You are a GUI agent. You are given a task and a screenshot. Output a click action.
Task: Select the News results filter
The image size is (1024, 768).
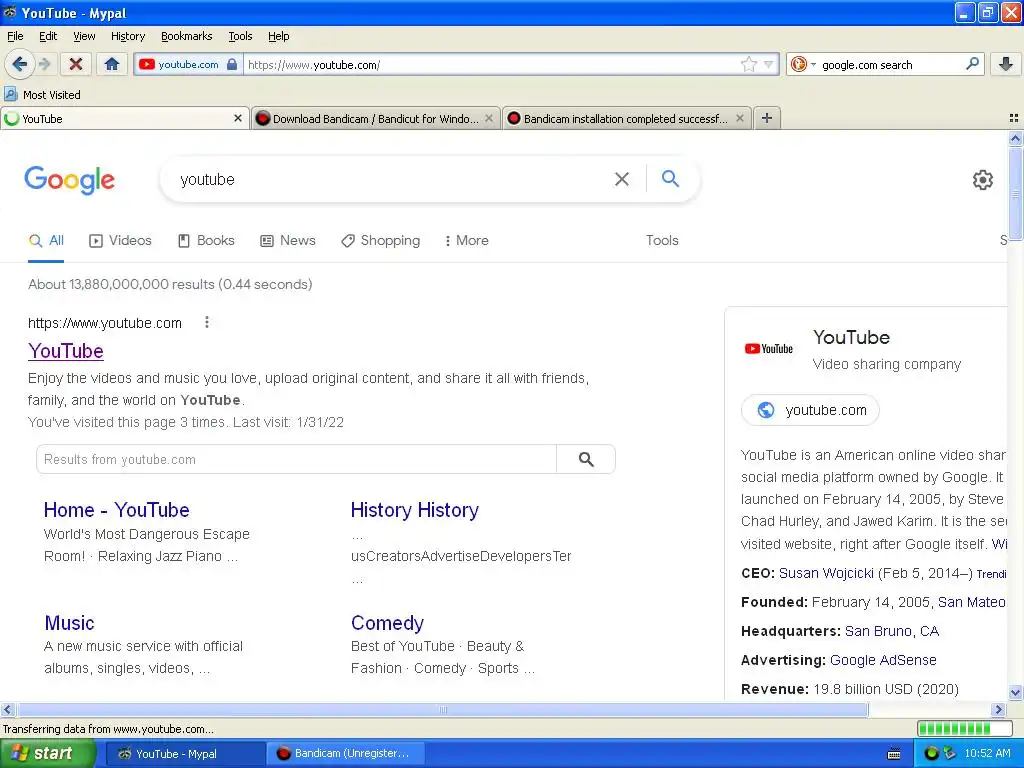pyautogui.click(x=287, y=240)
